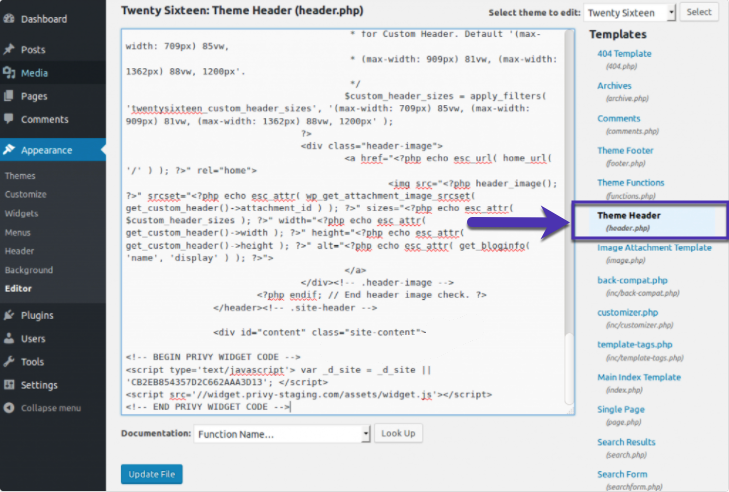729x492 pixels.
Task: Click the 'Templates' heading
Action: [618, 34]
